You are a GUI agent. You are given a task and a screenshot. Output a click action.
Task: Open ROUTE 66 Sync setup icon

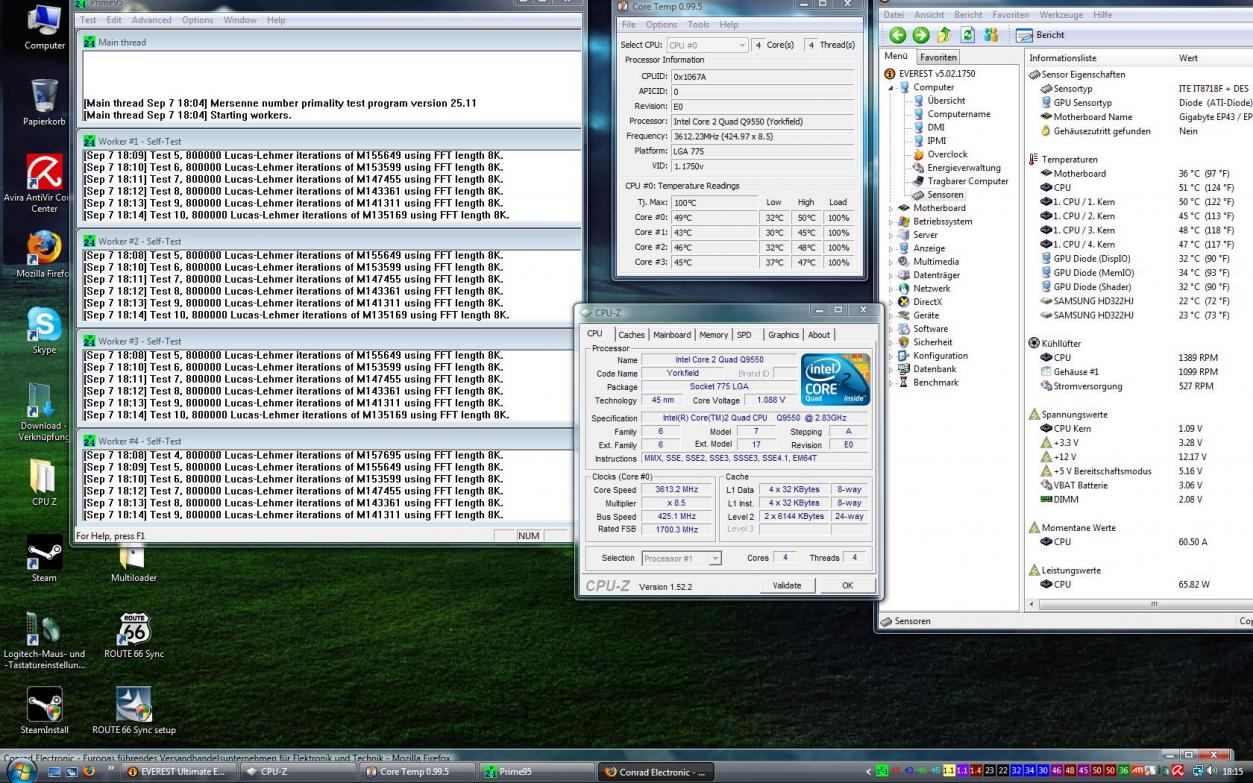click(x=134, y=711)
